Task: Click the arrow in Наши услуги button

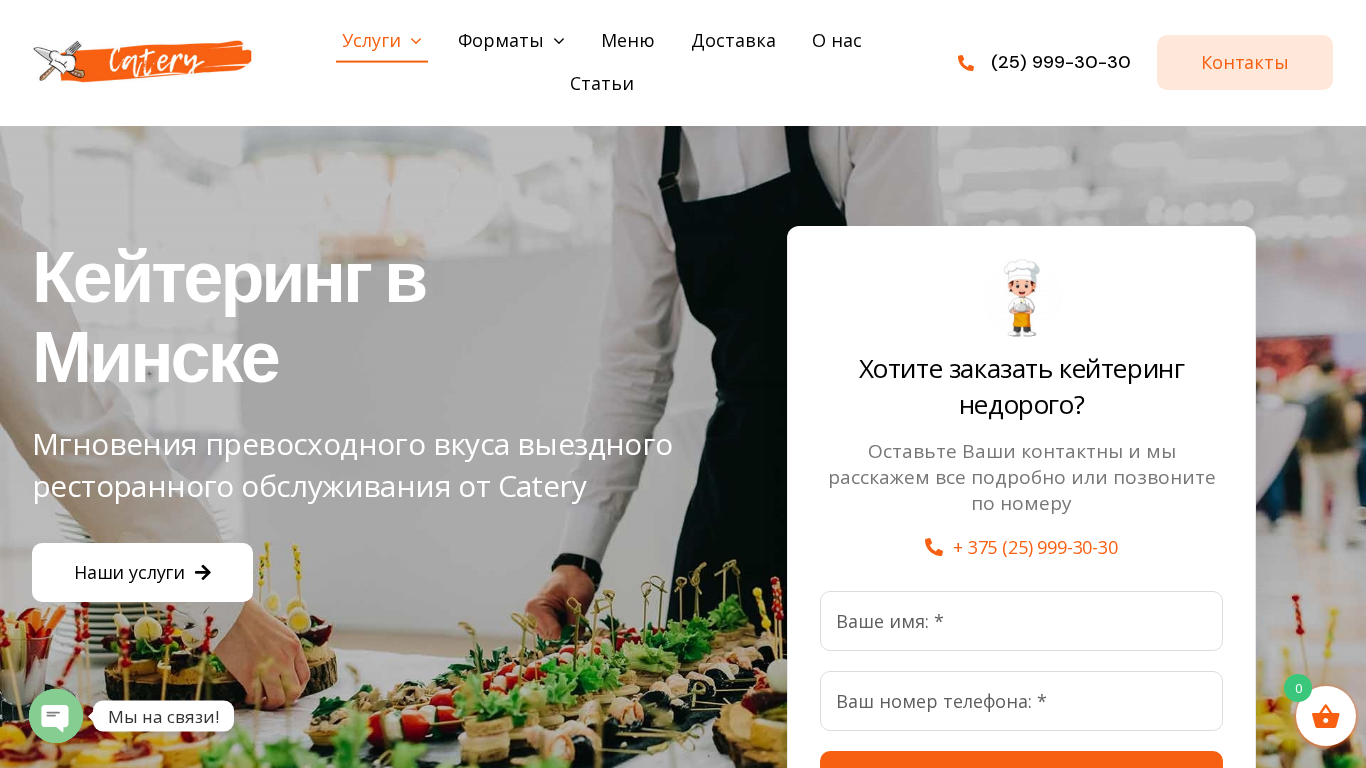Action: [x=203, y=573]
